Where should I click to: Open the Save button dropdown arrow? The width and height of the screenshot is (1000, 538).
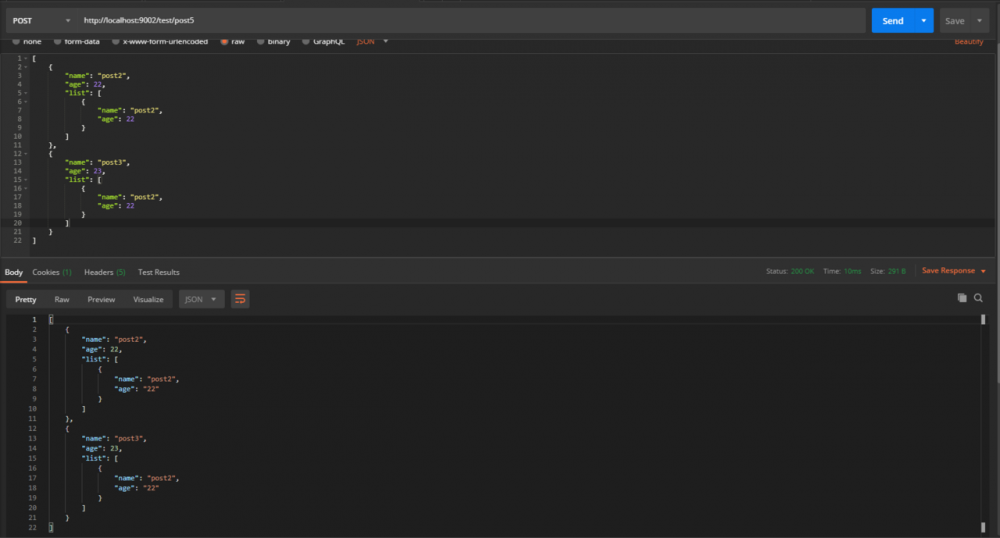[980, 20]
